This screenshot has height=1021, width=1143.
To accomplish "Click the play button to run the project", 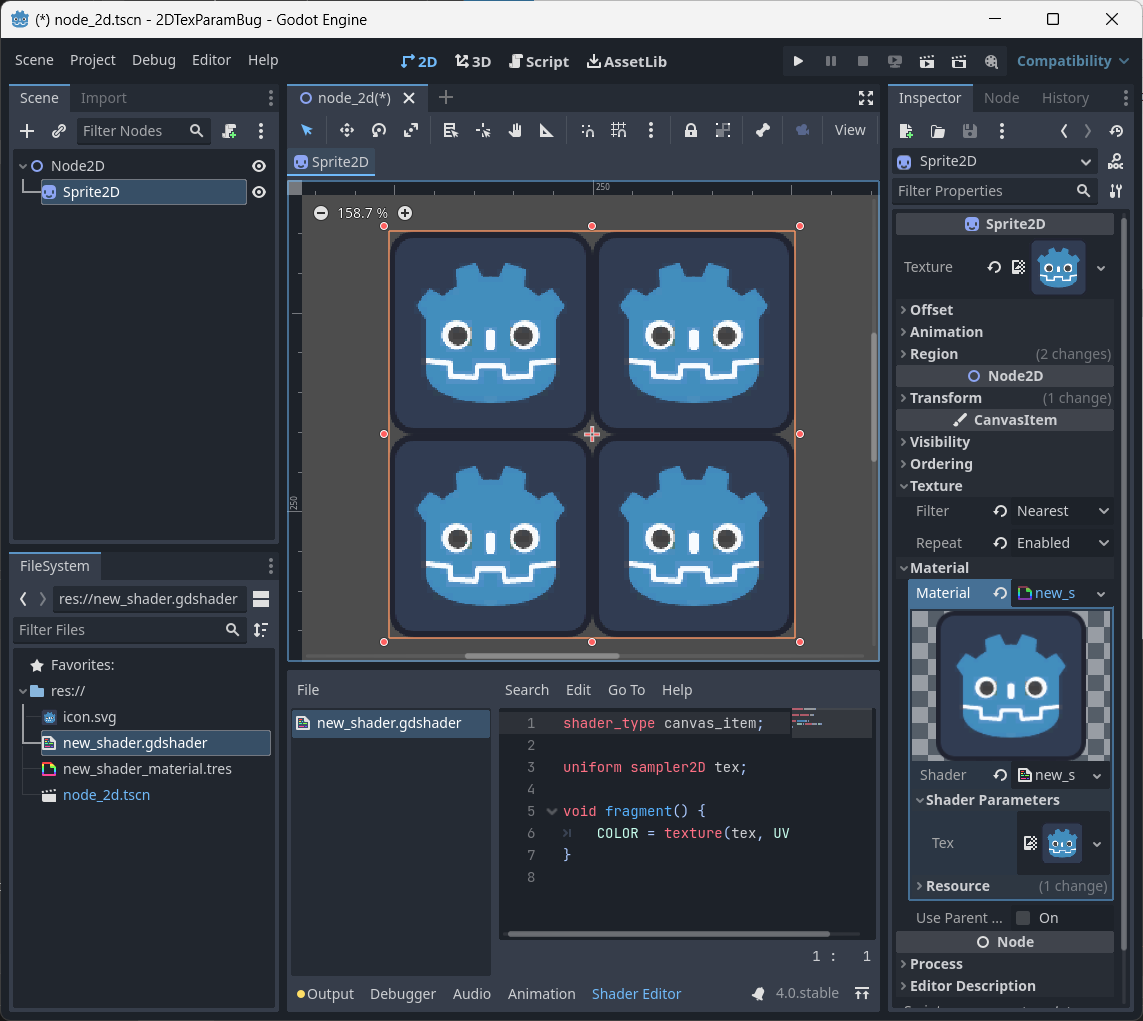I will (798, 61).
